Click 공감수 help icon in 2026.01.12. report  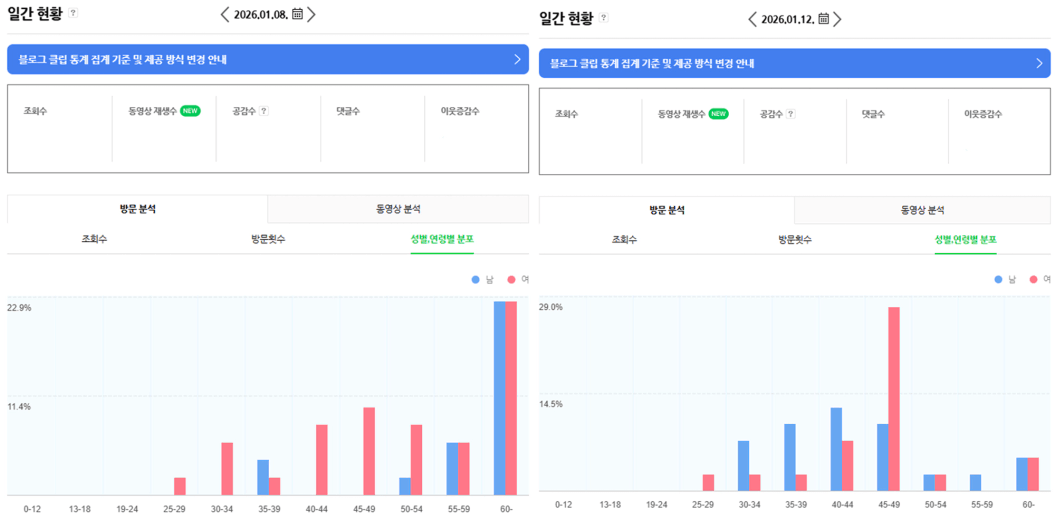click(x=791, y=114)
